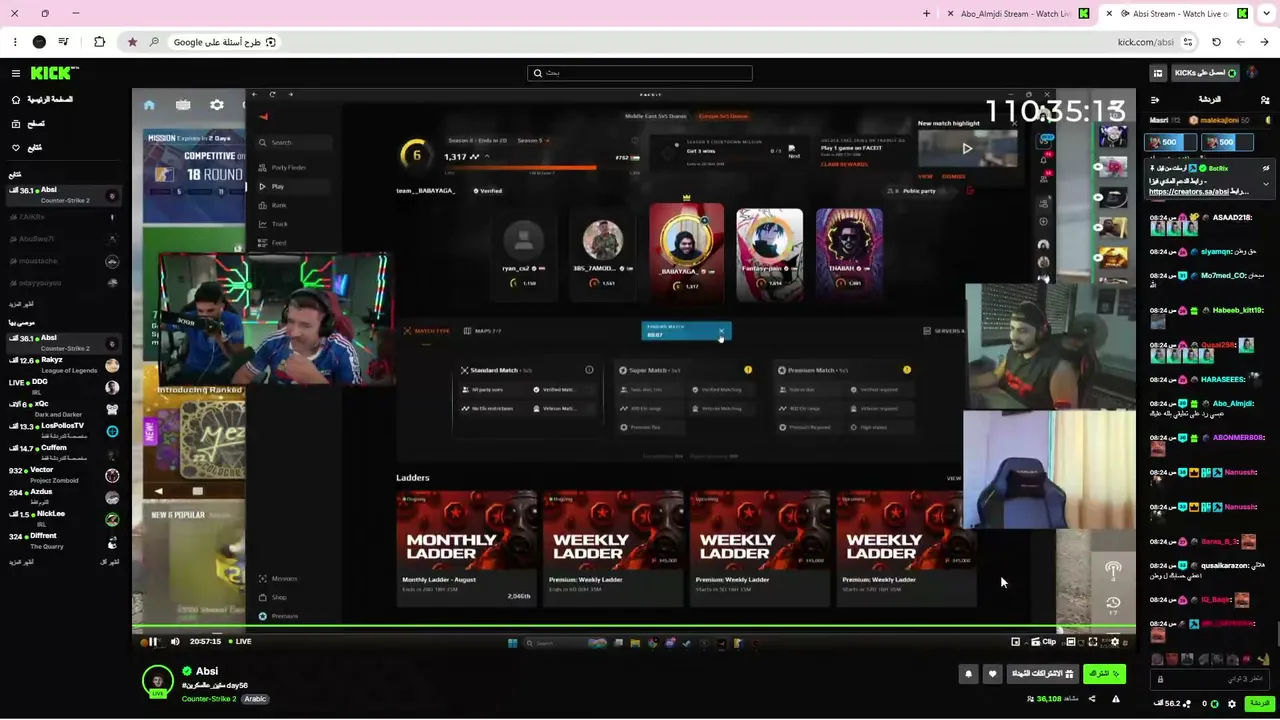Open the Counter-Strike 2 category link

tap(209, 699)
